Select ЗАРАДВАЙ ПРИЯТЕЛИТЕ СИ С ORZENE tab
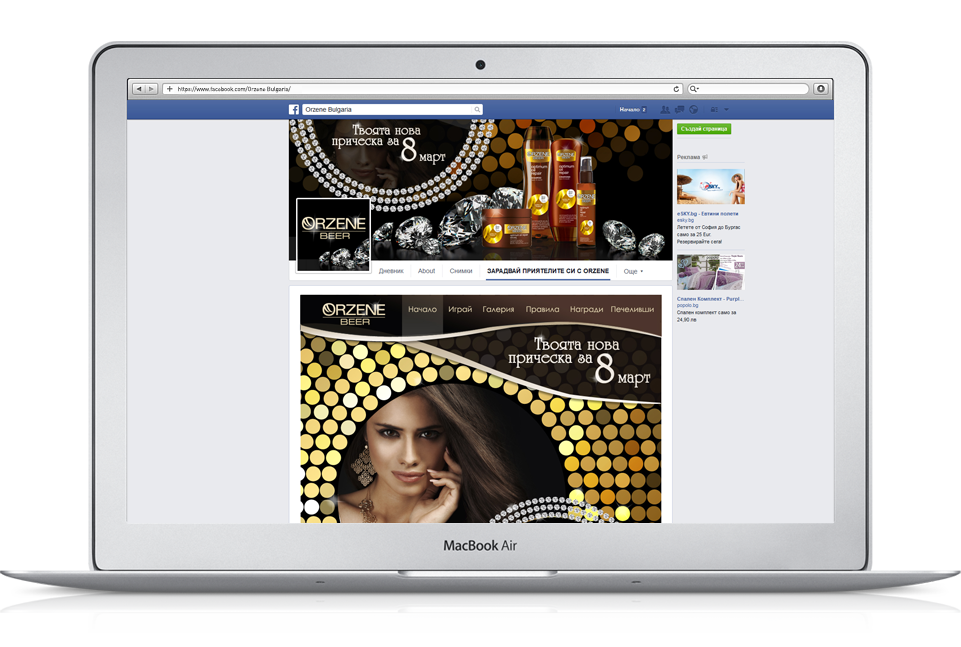Image resolution: width=961 pixels, height=647 pixels. pyautogui.click(x=548, y=271)
